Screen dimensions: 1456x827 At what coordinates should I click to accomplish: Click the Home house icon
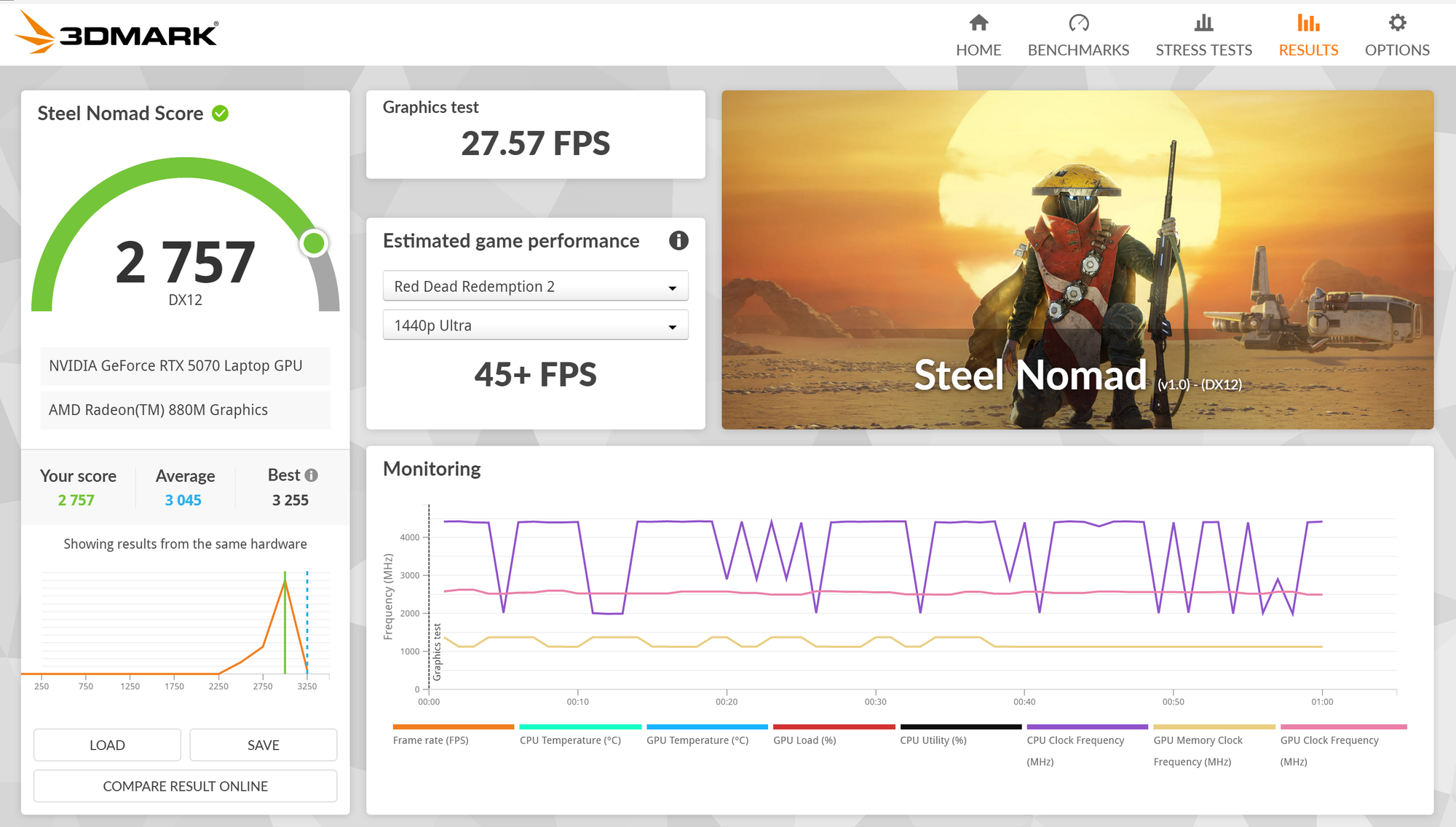(978, 23)
